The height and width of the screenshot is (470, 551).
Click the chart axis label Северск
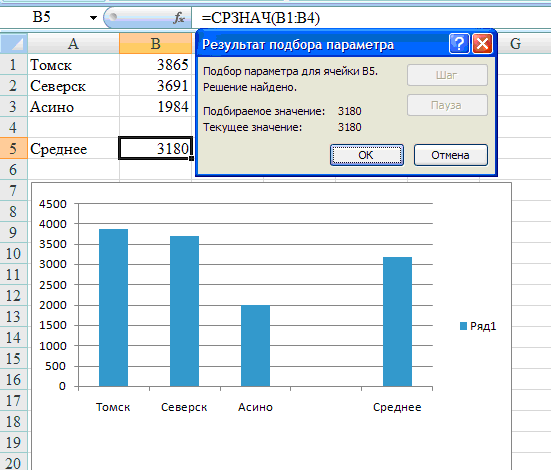[184, 407]
